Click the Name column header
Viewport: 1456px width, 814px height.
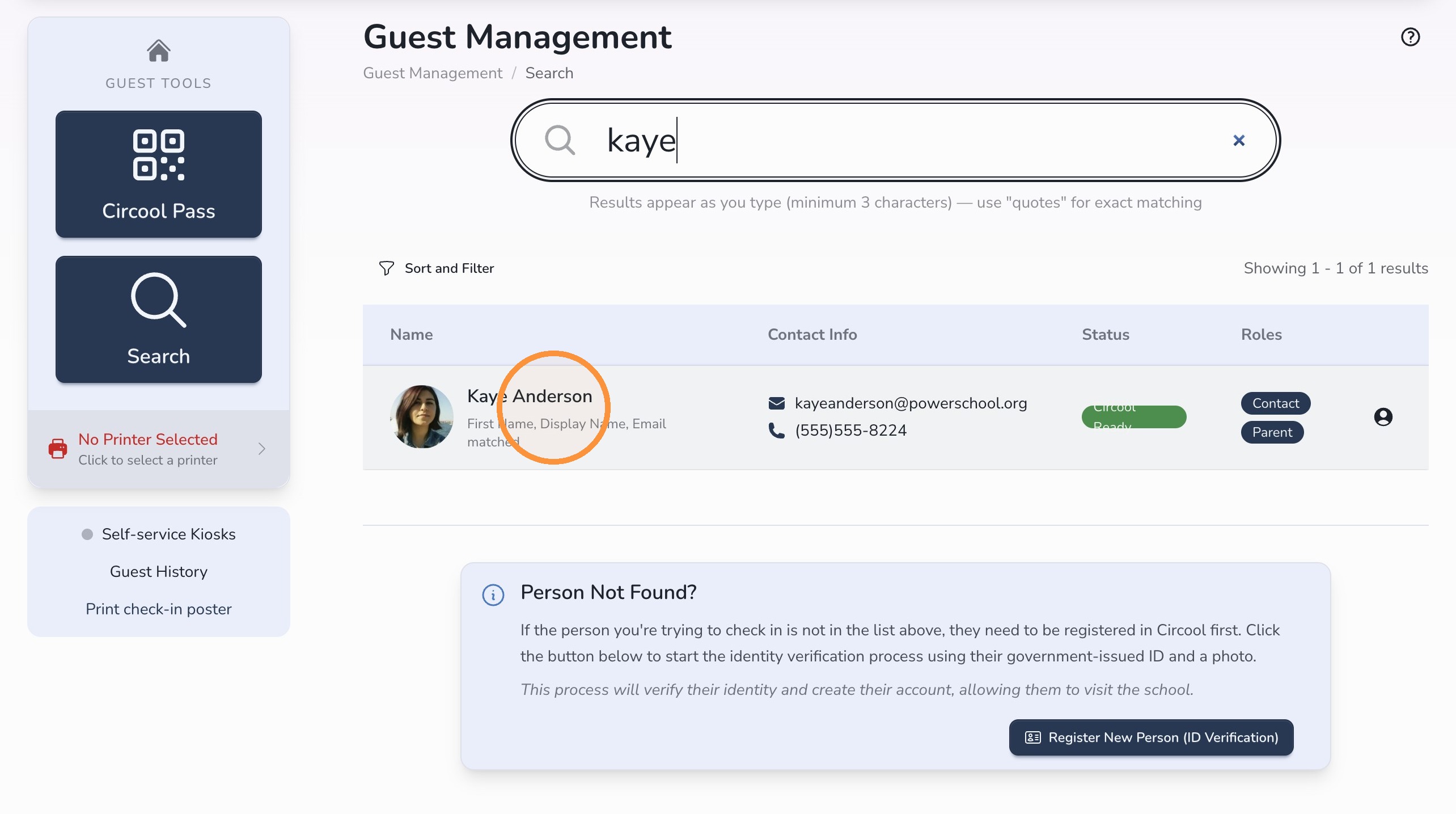click(x=411, y=334)
